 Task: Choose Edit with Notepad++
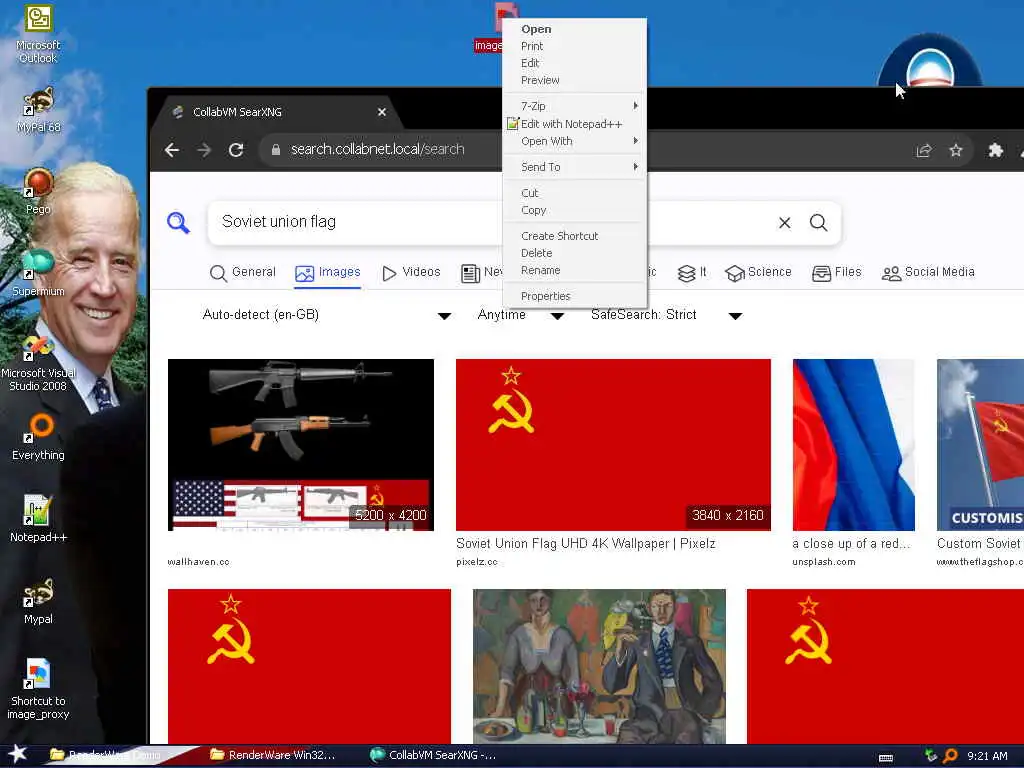point(575,123)
